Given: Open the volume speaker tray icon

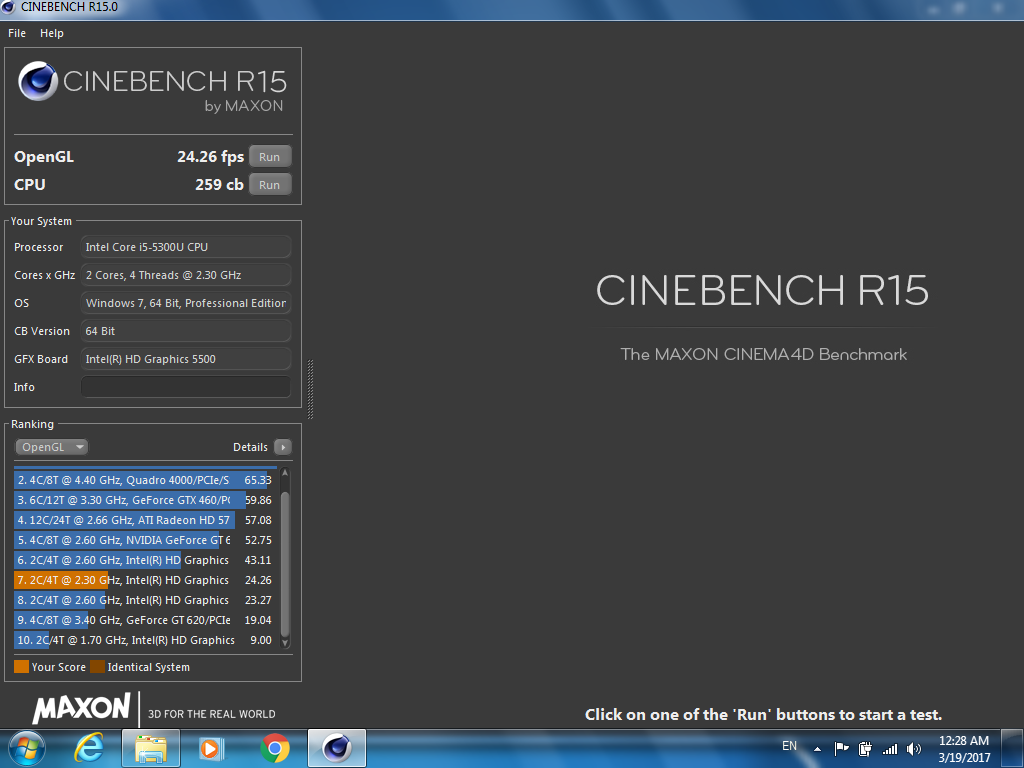Looking at the screenshot, I should click(x=914, y=749).
